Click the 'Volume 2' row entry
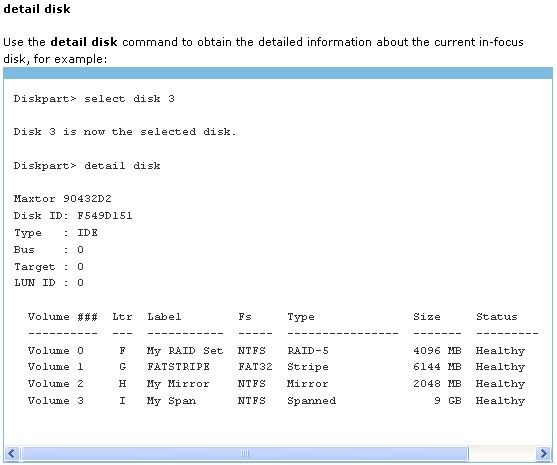This screenshot has width=557, height=465. pyautogui.click(x=56, y=384)
